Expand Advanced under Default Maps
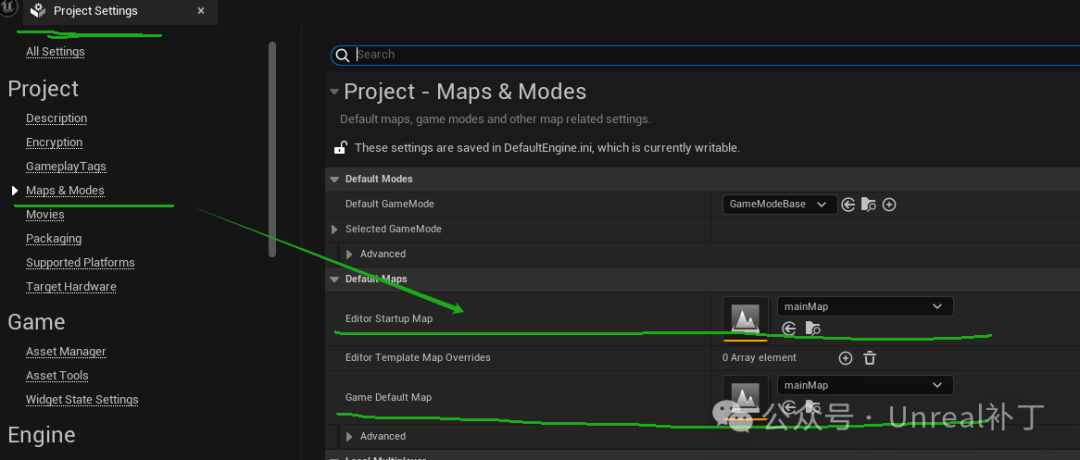Screen dimensions: 1080x460 [x=349, y=437]
